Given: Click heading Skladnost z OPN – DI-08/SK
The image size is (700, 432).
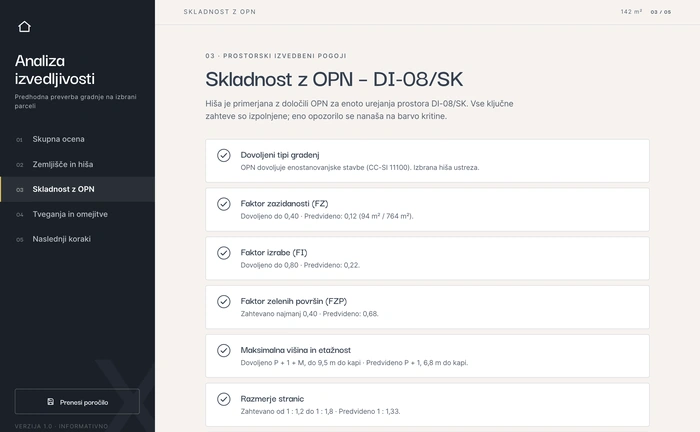Looking at the screenshot, I should (334, 79).
